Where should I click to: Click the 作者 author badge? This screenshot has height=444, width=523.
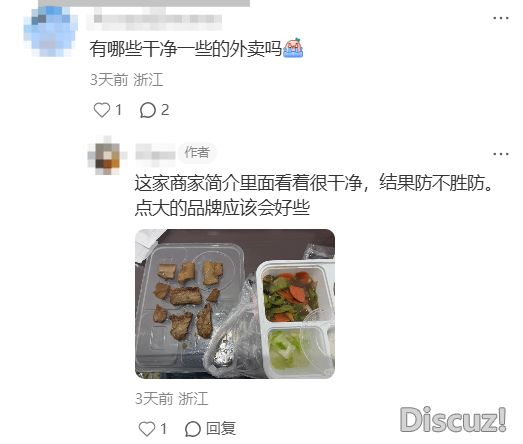click(x=197, y=153)
